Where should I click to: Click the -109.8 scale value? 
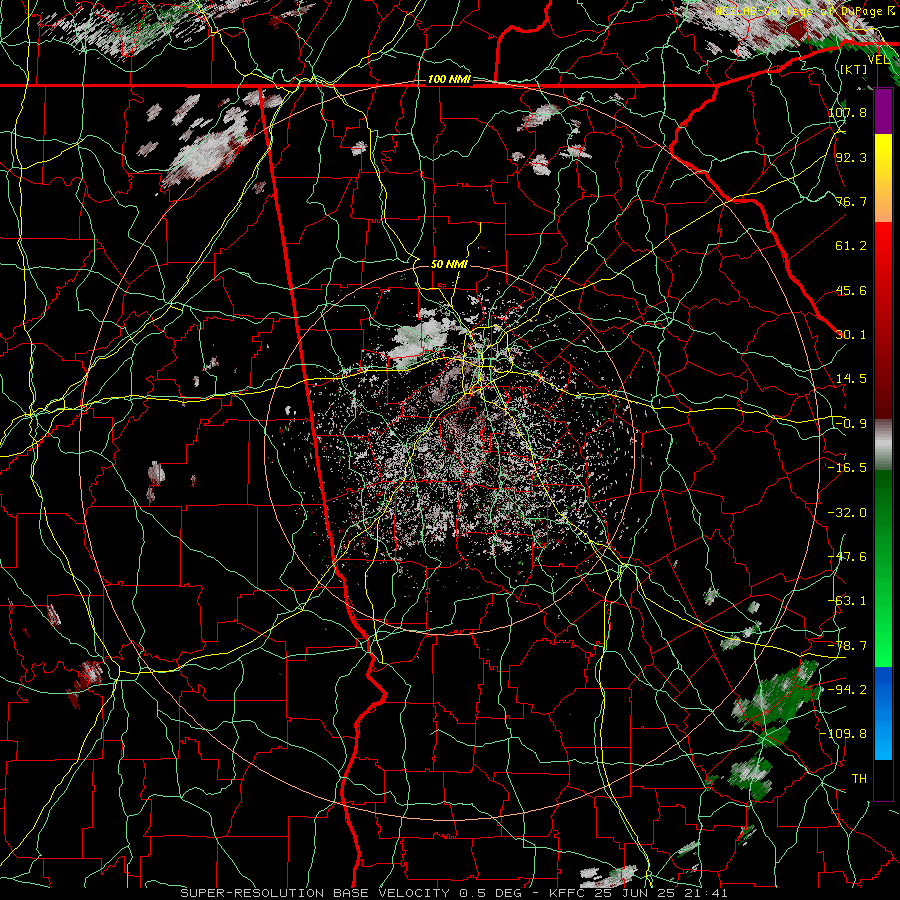pos(844,734)
